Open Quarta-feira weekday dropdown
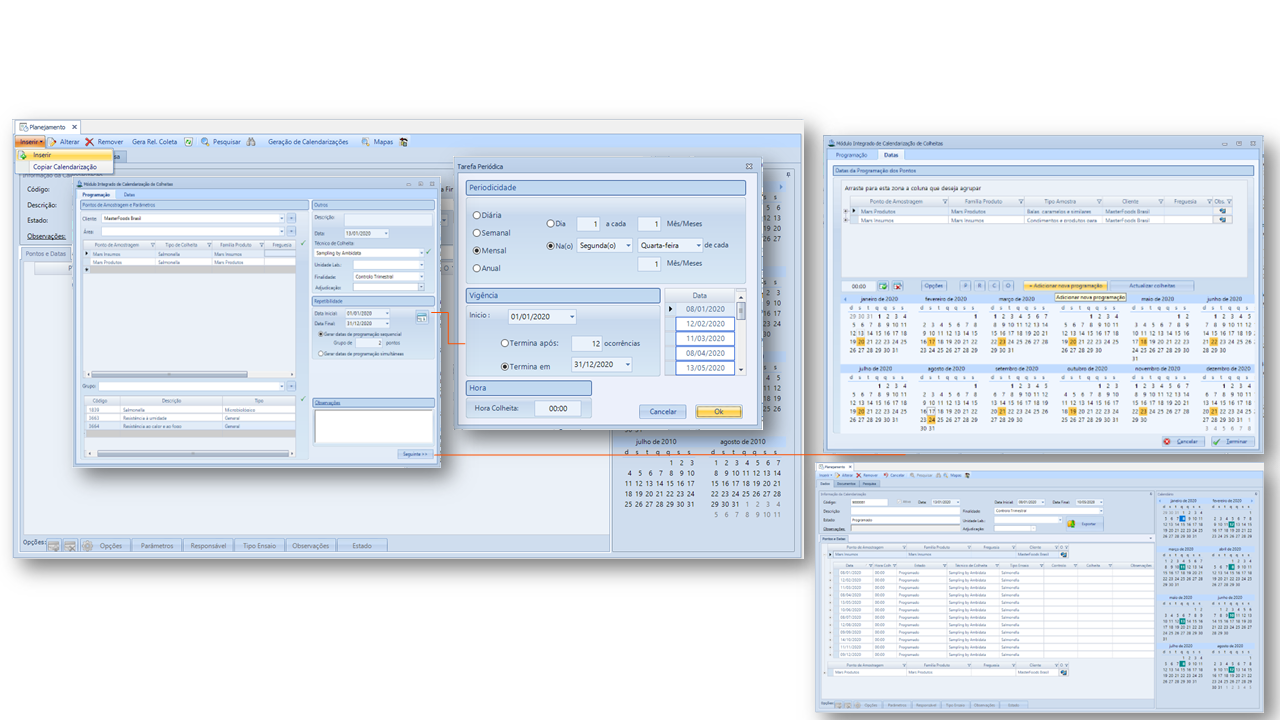This screenshot has height=720, width=1280. pyautogui.click(x=697, y=245)
